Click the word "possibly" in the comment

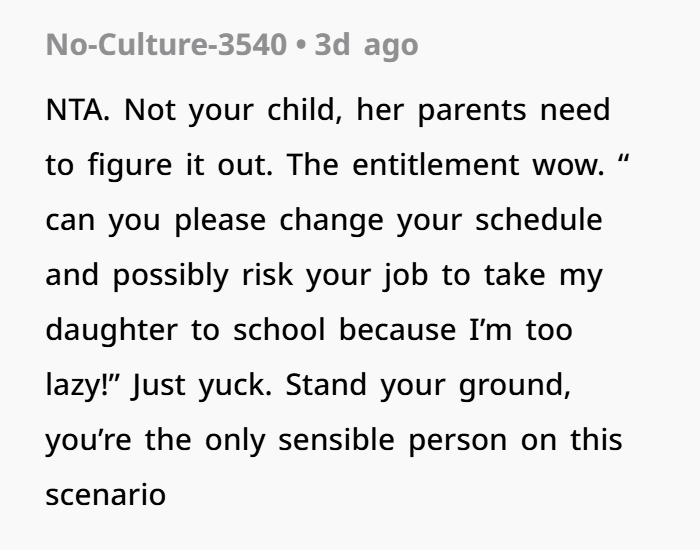(x=173, y=275)
